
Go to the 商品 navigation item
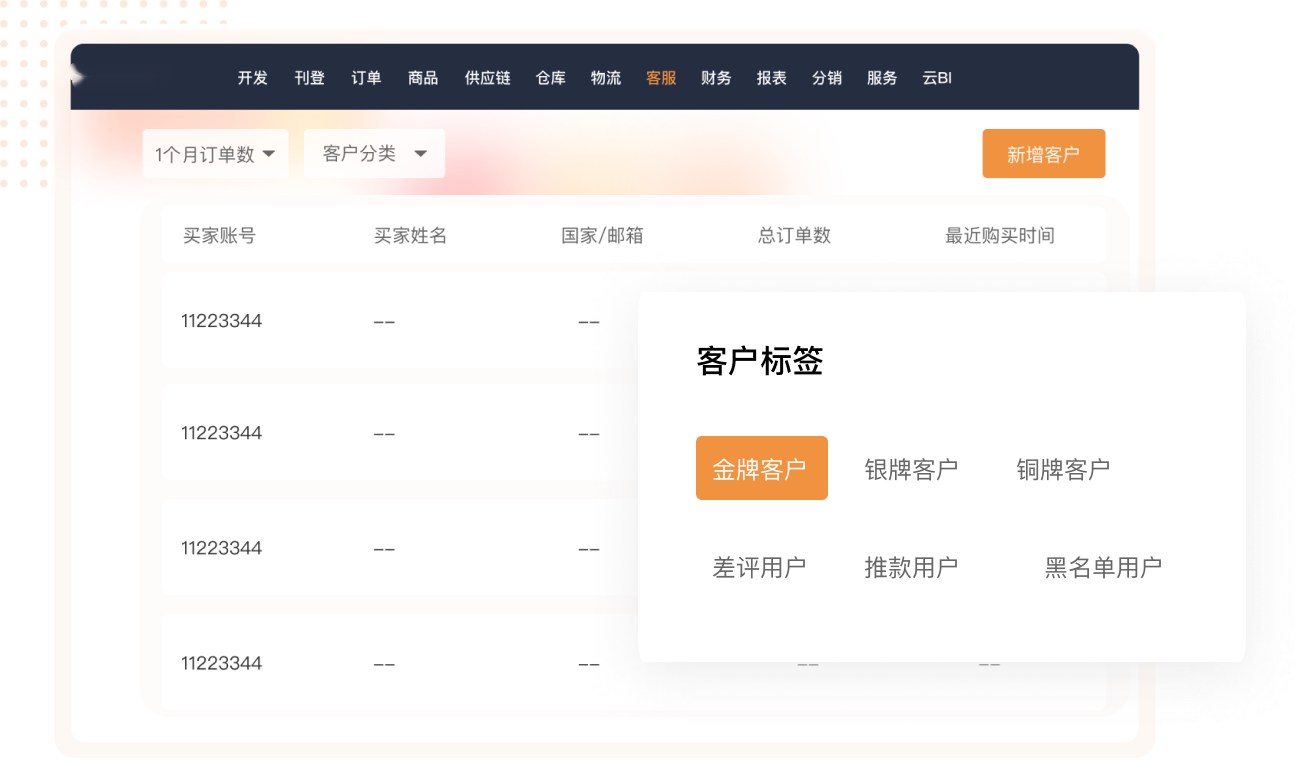(x=423, y=78)
